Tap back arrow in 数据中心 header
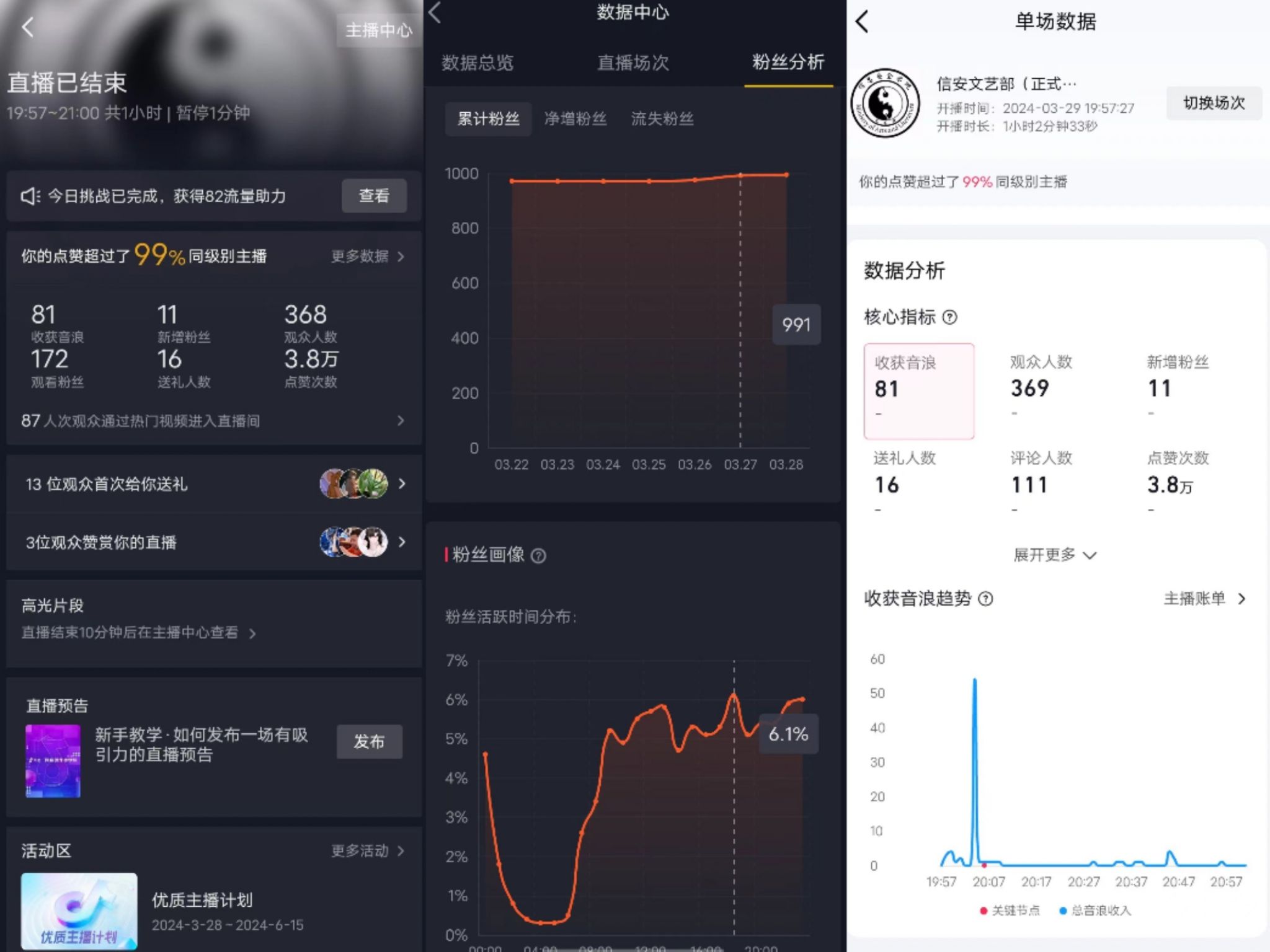The width and height of the screenshot is (1270, 952). [x=435, y=12]
